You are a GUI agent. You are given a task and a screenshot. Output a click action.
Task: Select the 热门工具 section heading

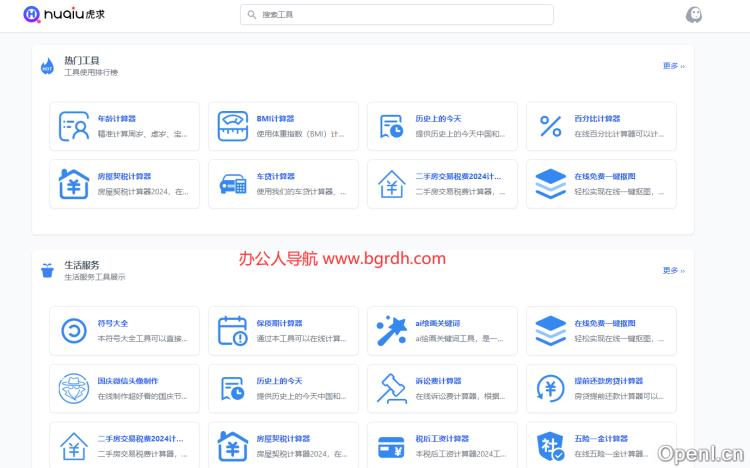click(82, 60)
